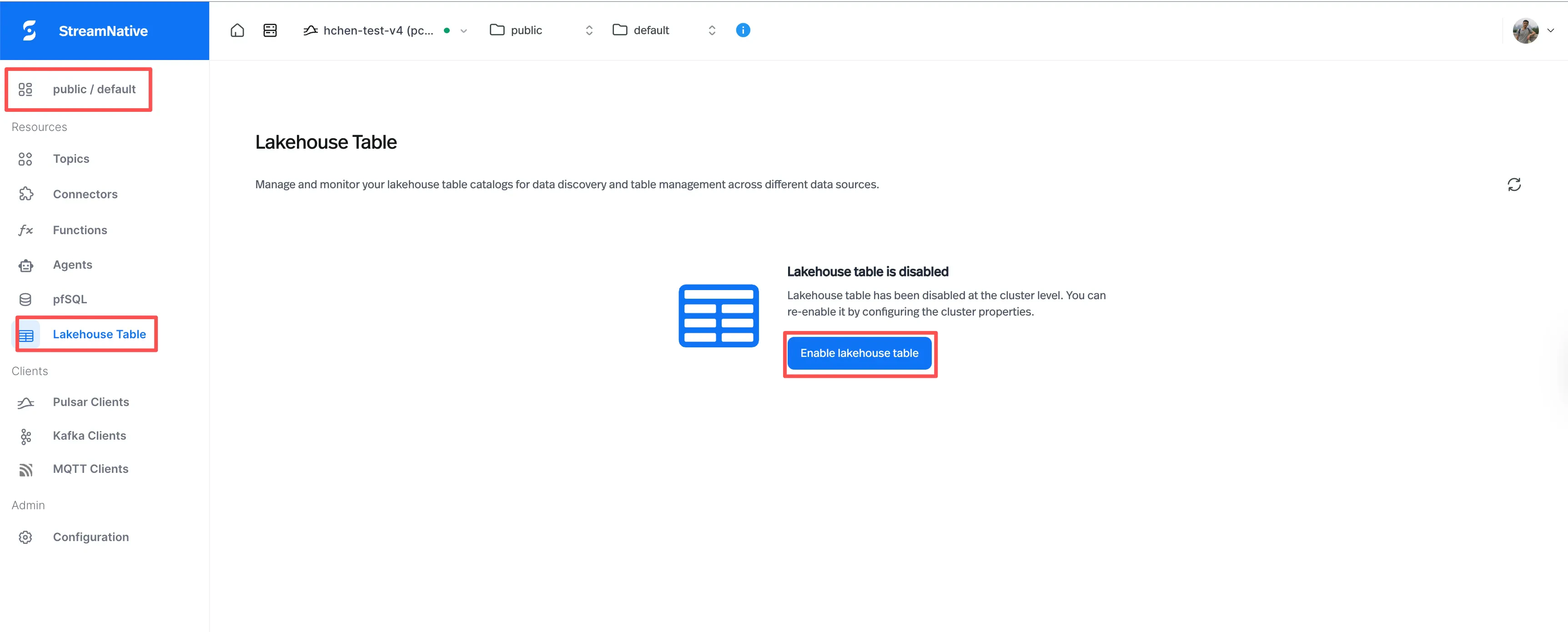Click the Kafka Clients icon
This screenshot has height=632, width=1568.
point(25,436)
